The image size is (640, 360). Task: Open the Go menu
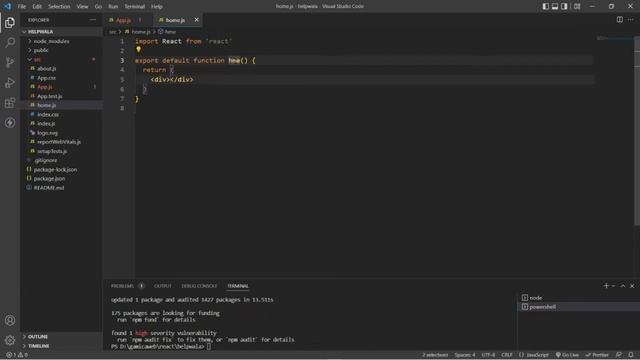coord(98,6)
